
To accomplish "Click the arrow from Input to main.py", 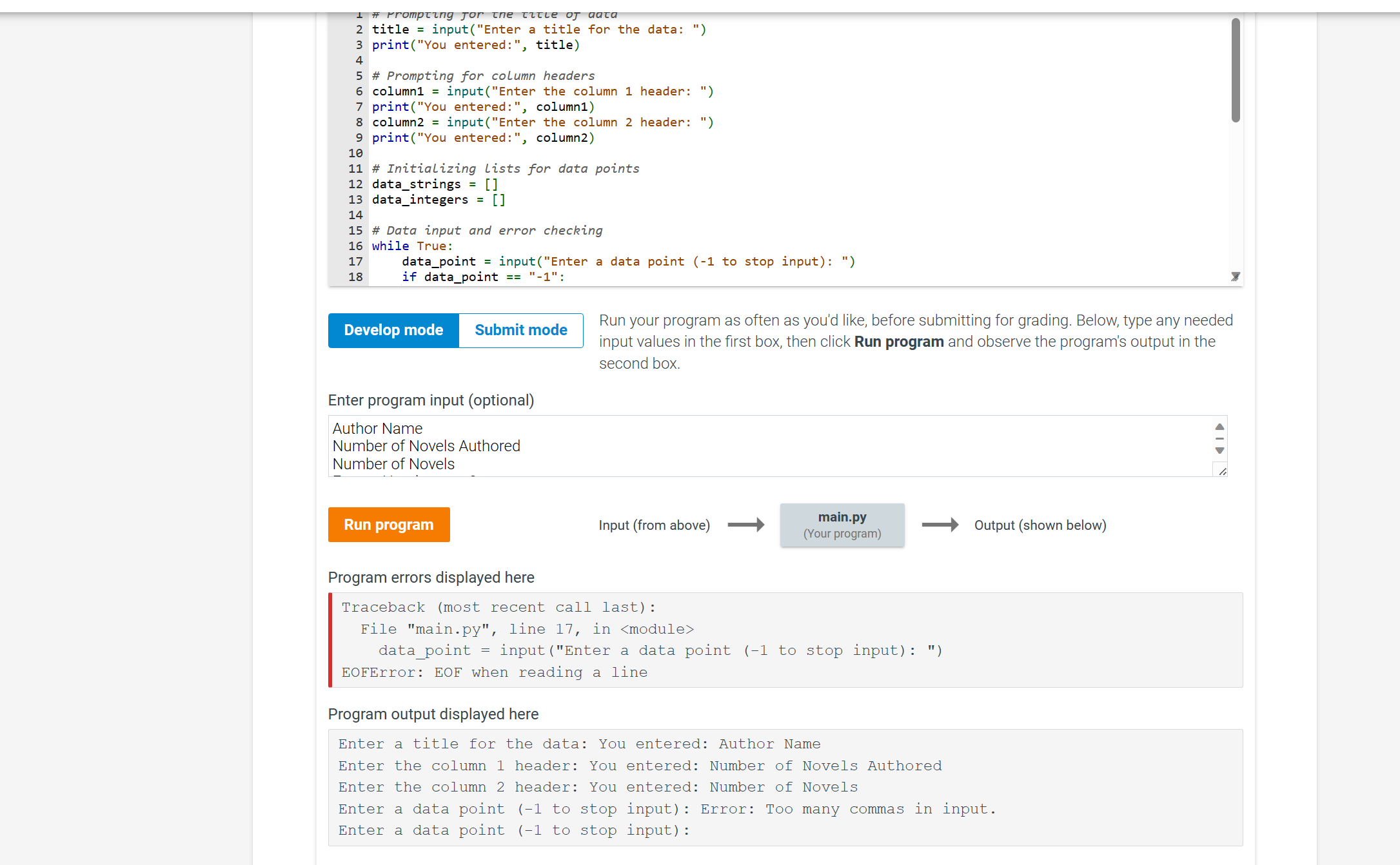I will (746, 525).
